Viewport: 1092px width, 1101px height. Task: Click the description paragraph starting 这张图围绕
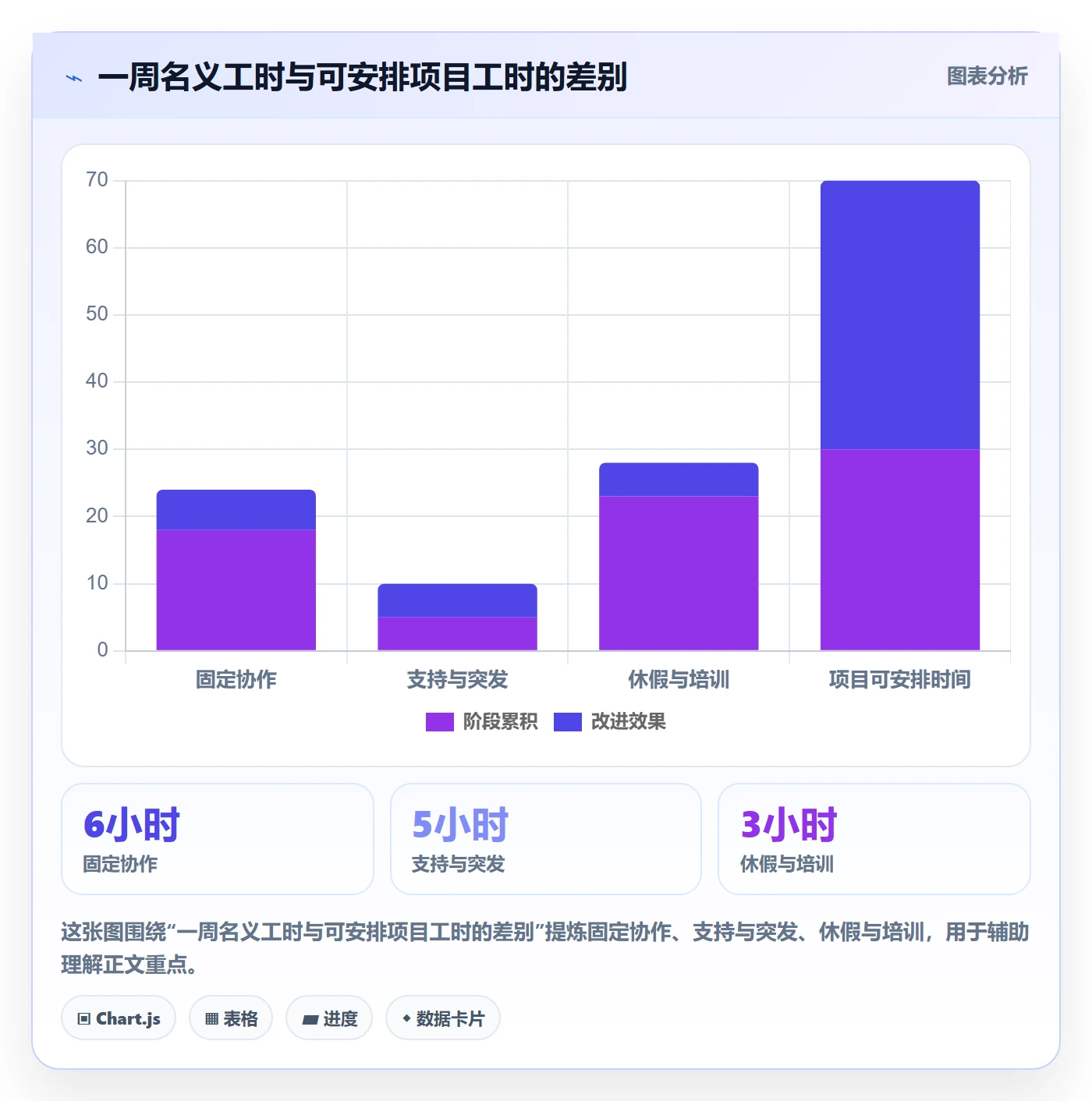pos(545,948)
